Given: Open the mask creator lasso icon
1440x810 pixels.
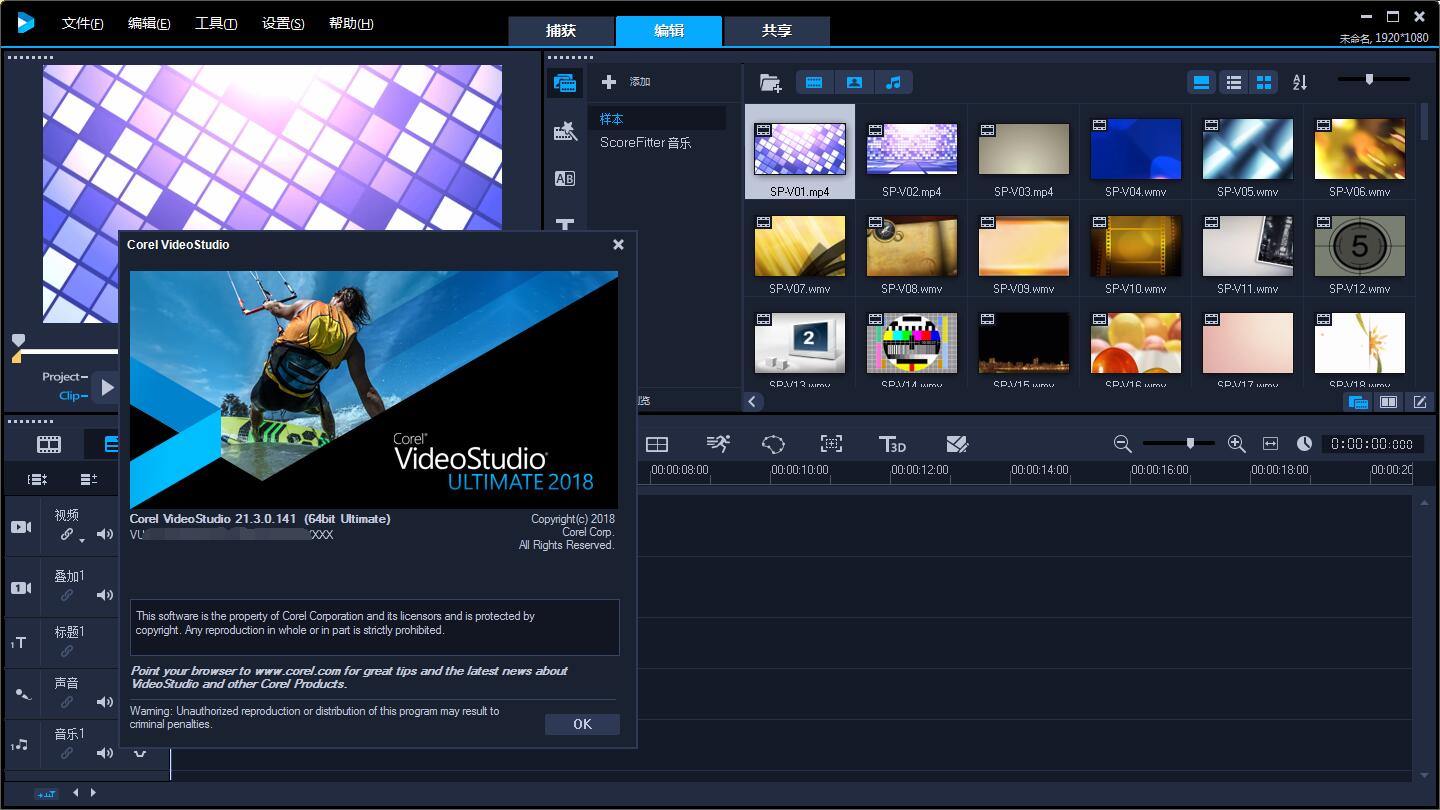Looking at the screenshot, I should pyautogui.click(x=773, y=444).
